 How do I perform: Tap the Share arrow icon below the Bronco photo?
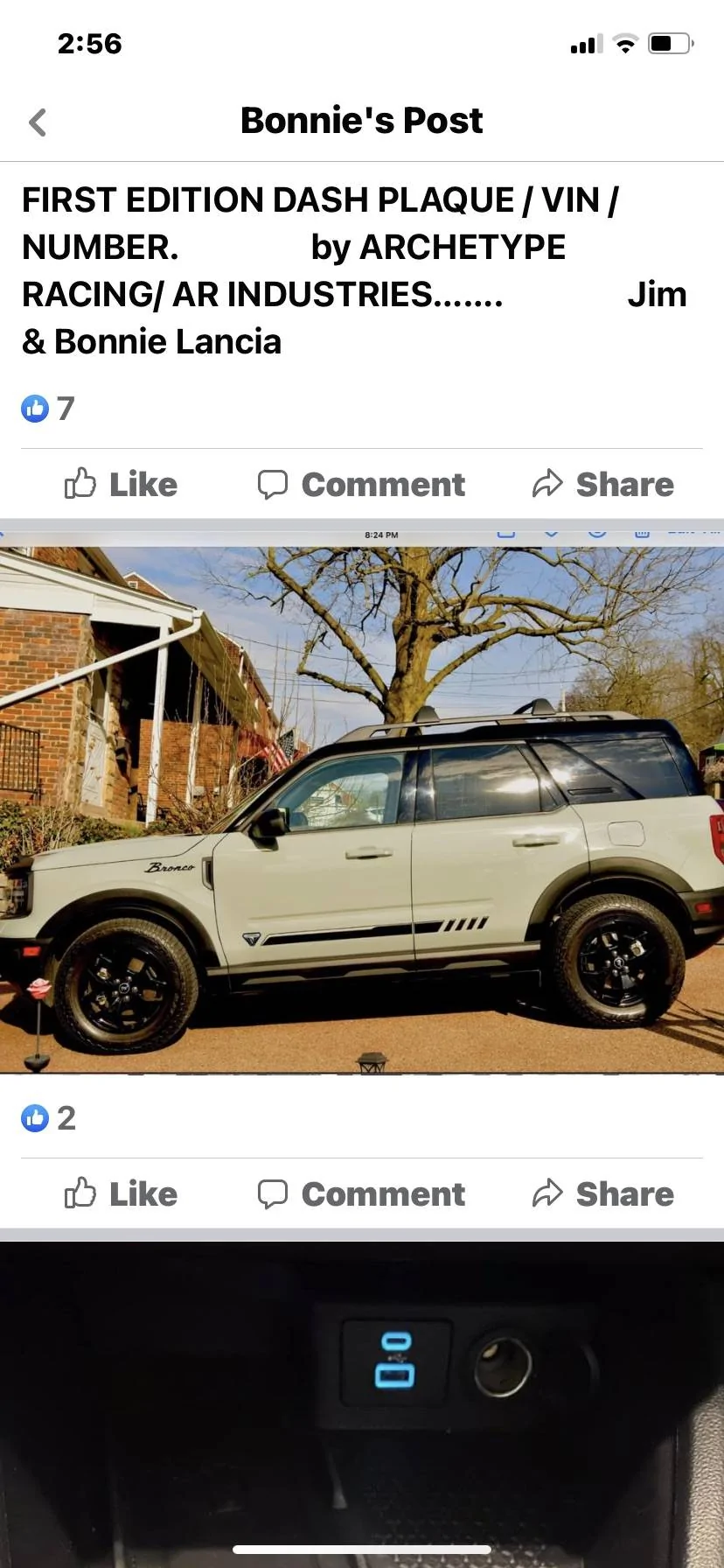click(x=547, y=1193)
